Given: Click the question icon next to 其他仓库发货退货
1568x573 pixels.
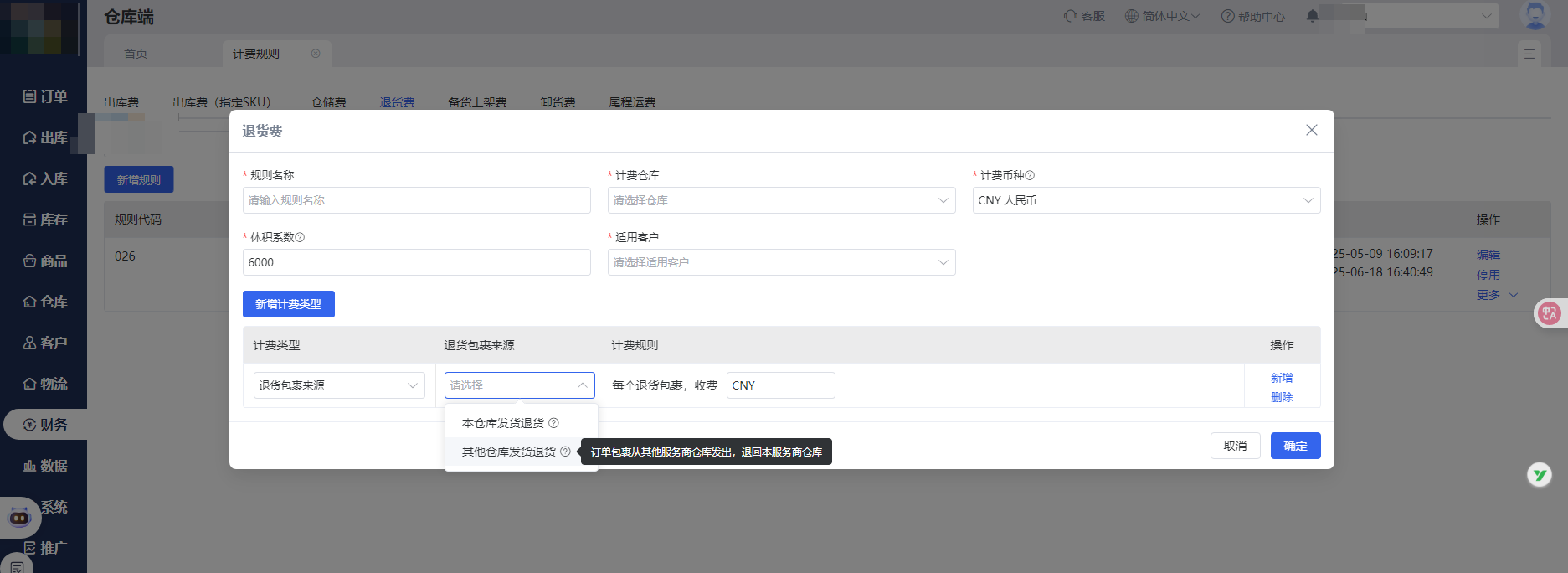Looking at the screenshot, I should (x=565, y=452).
